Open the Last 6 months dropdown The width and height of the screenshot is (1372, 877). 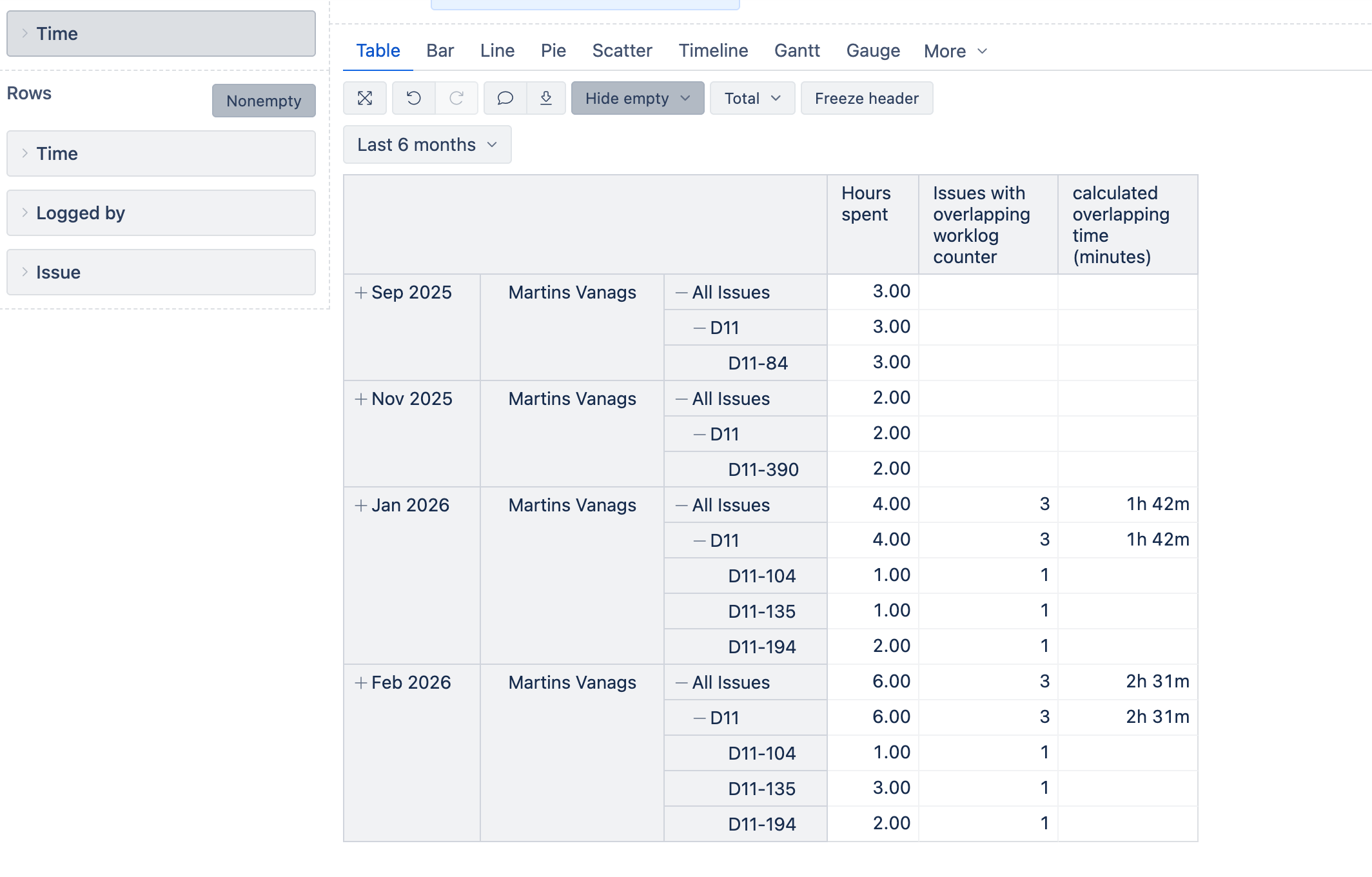point(427,144)
